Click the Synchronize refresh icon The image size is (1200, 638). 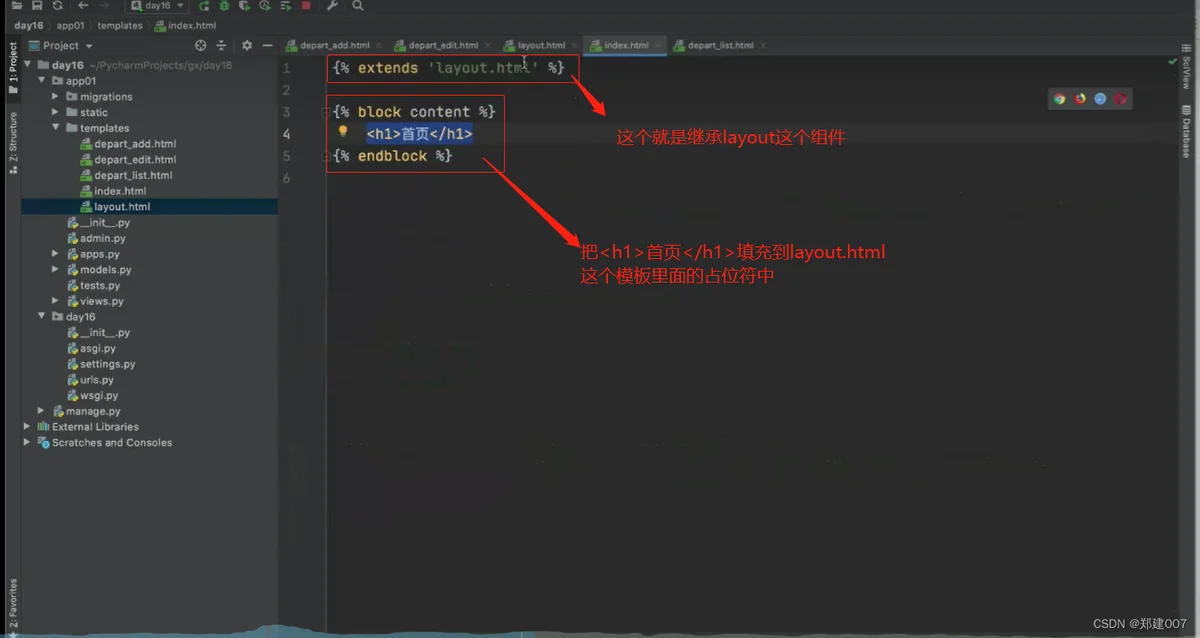click(x=58, y=5)
